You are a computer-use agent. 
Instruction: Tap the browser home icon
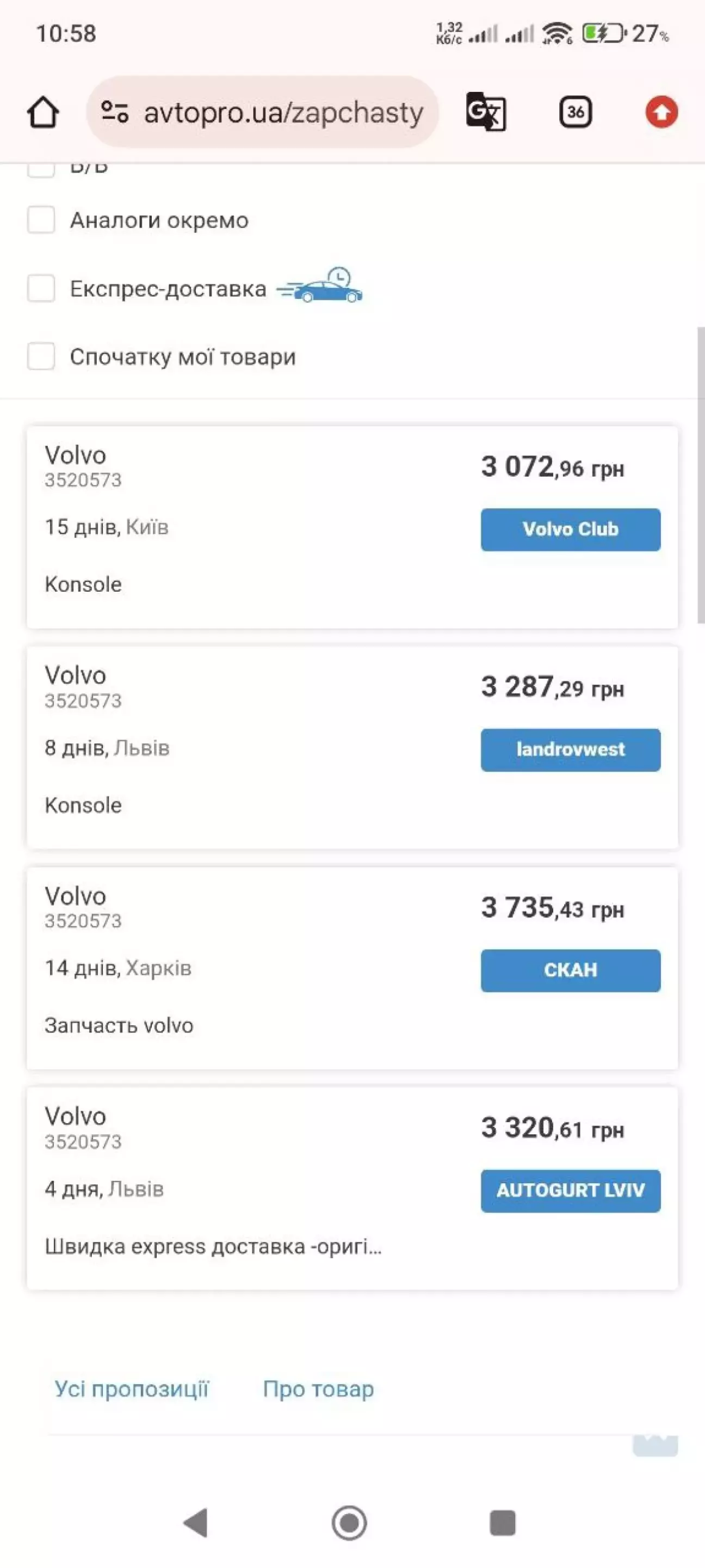pos(43,113)
